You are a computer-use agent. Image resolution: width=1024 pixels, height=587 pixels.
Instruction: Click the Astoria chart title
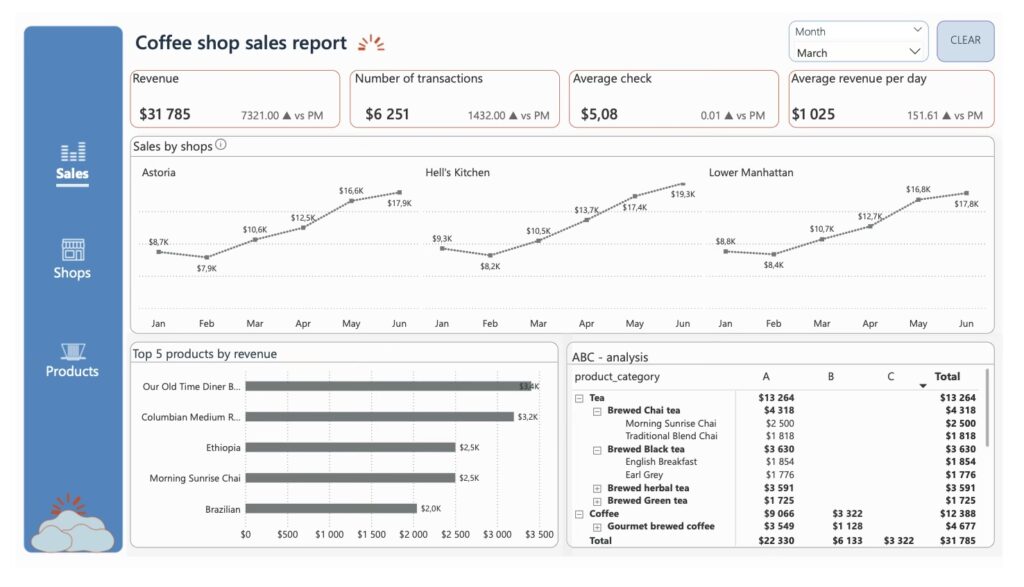(159, 172)
